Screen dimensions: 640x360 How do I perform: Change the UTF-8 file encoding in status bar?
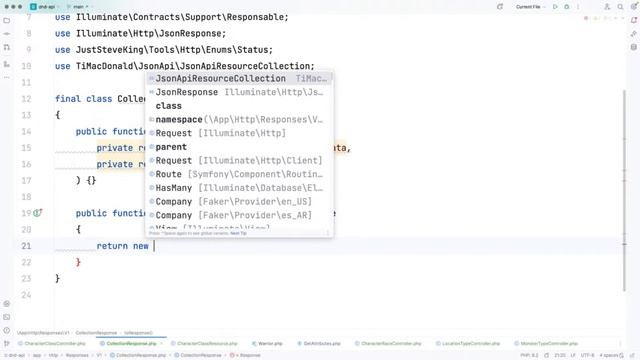point(587,355)
